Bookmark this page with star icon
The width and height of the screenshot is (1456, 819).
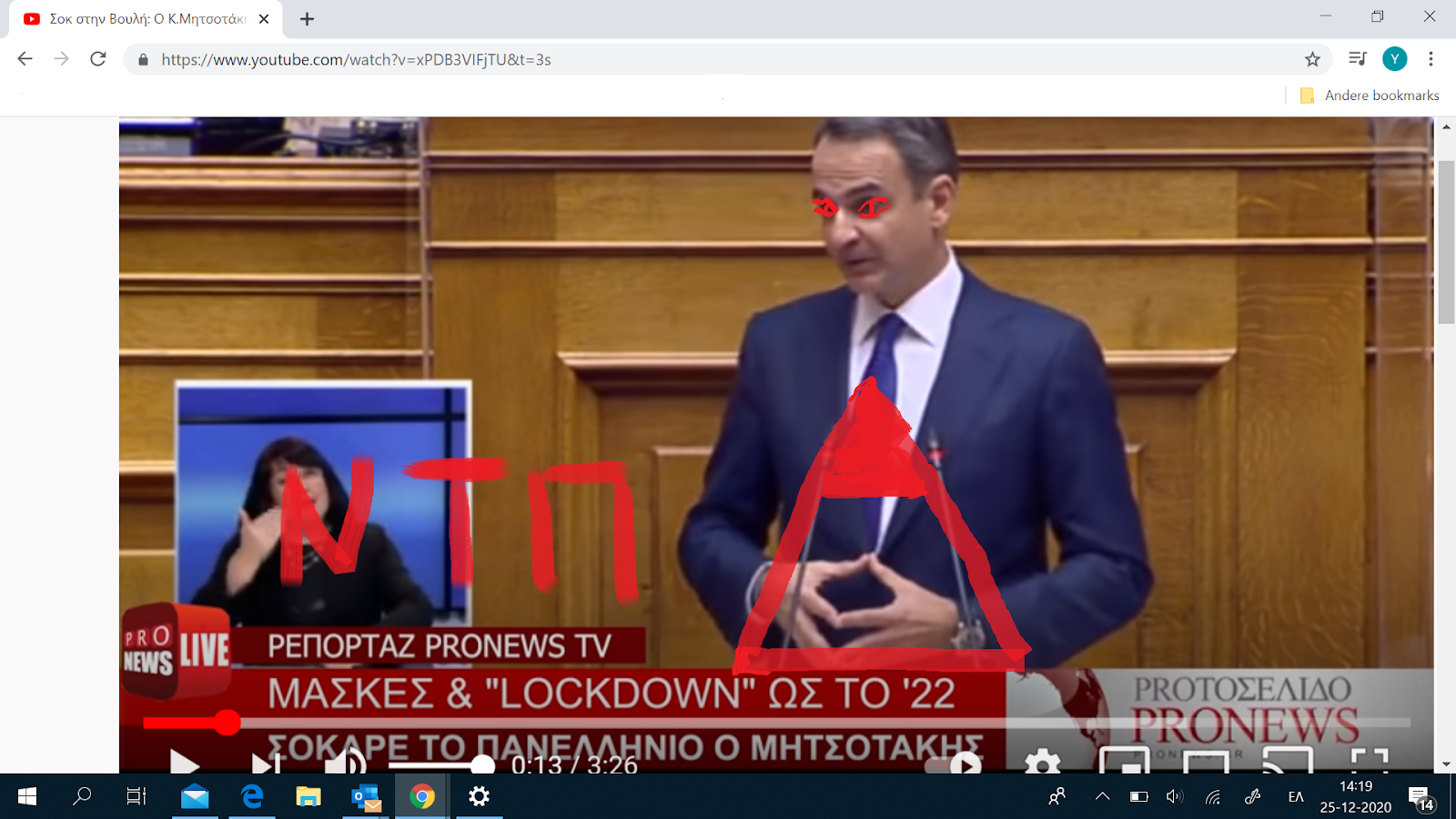click(1312, 59)
